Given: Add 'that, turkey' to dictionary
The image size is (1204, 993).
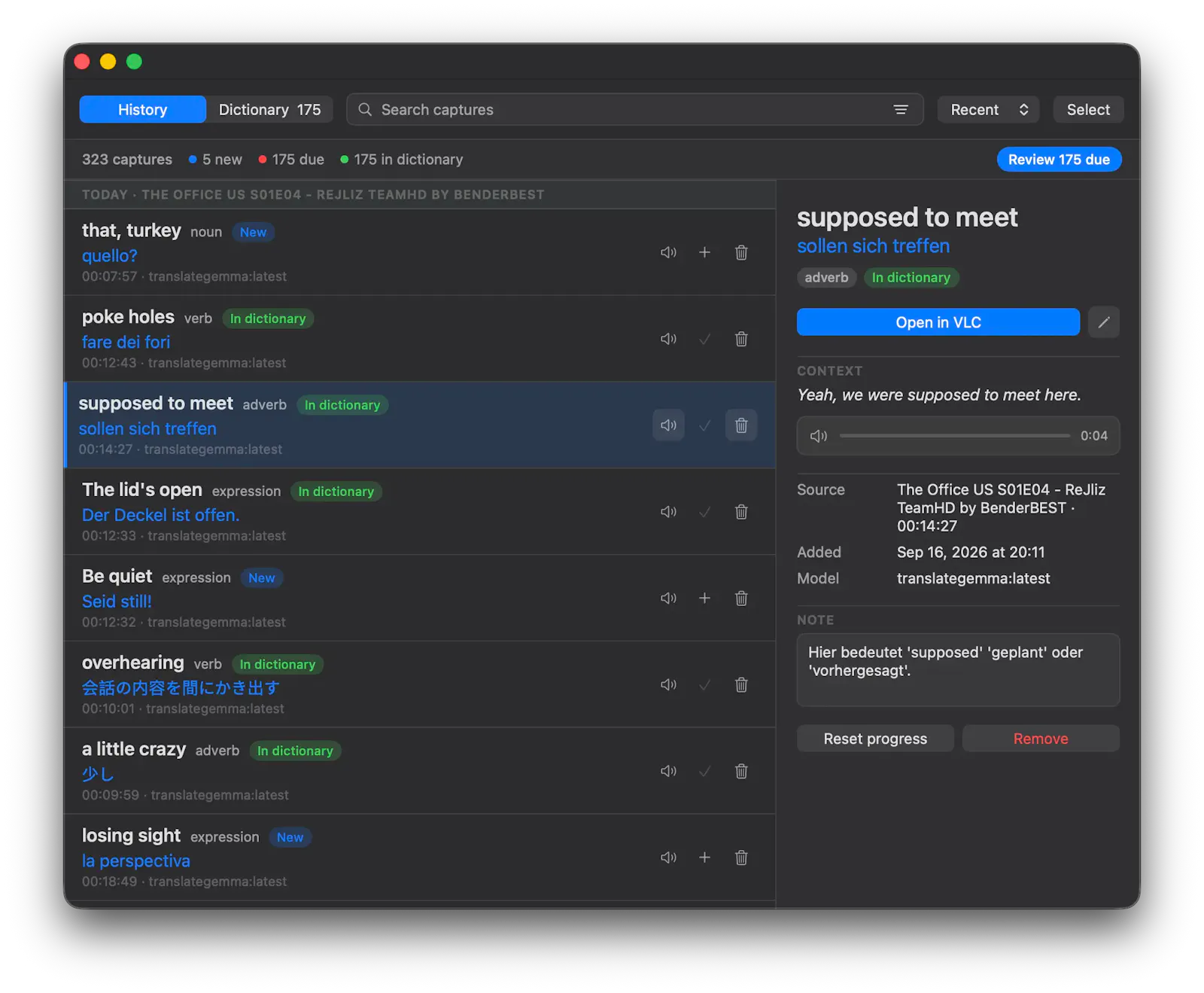Looking at the screenshot, I should click(x=704, y=252).
